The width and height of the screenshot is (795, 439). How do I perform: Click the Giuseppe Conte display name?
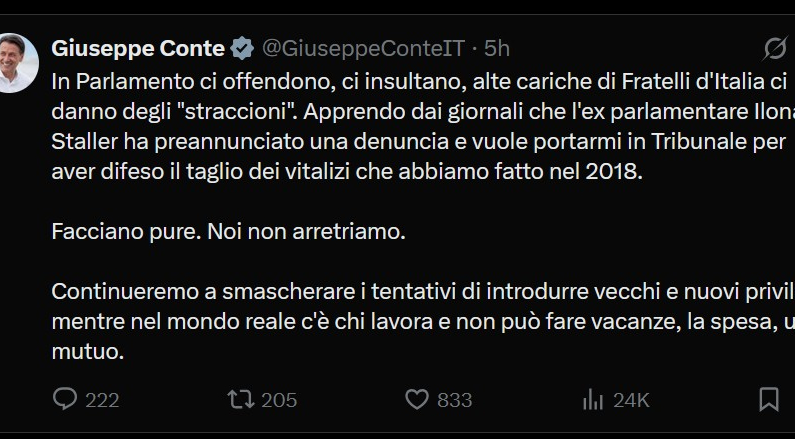[x=138, y=48]
